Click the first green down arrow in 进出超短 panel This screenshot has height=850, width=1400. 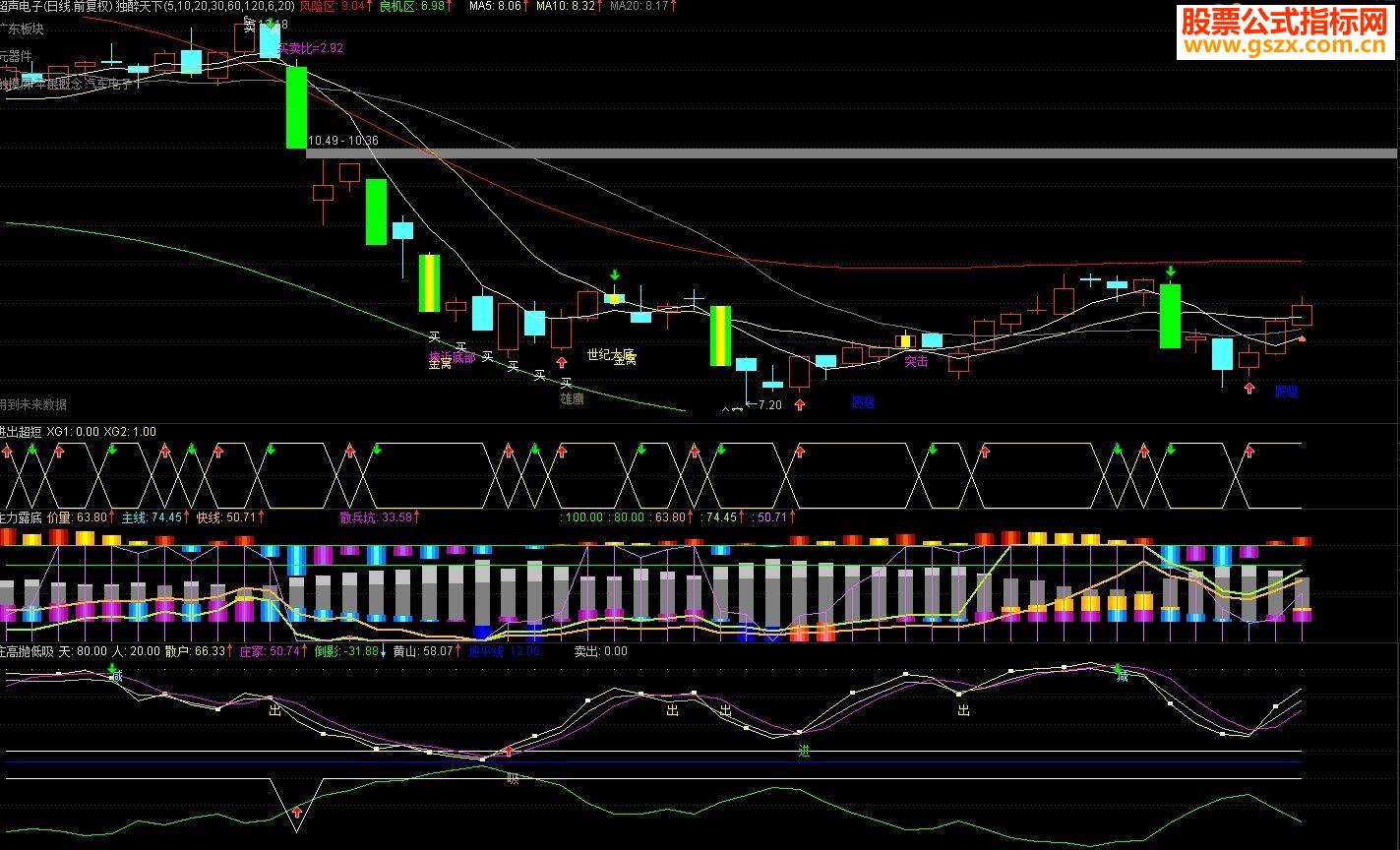(32, 450)
